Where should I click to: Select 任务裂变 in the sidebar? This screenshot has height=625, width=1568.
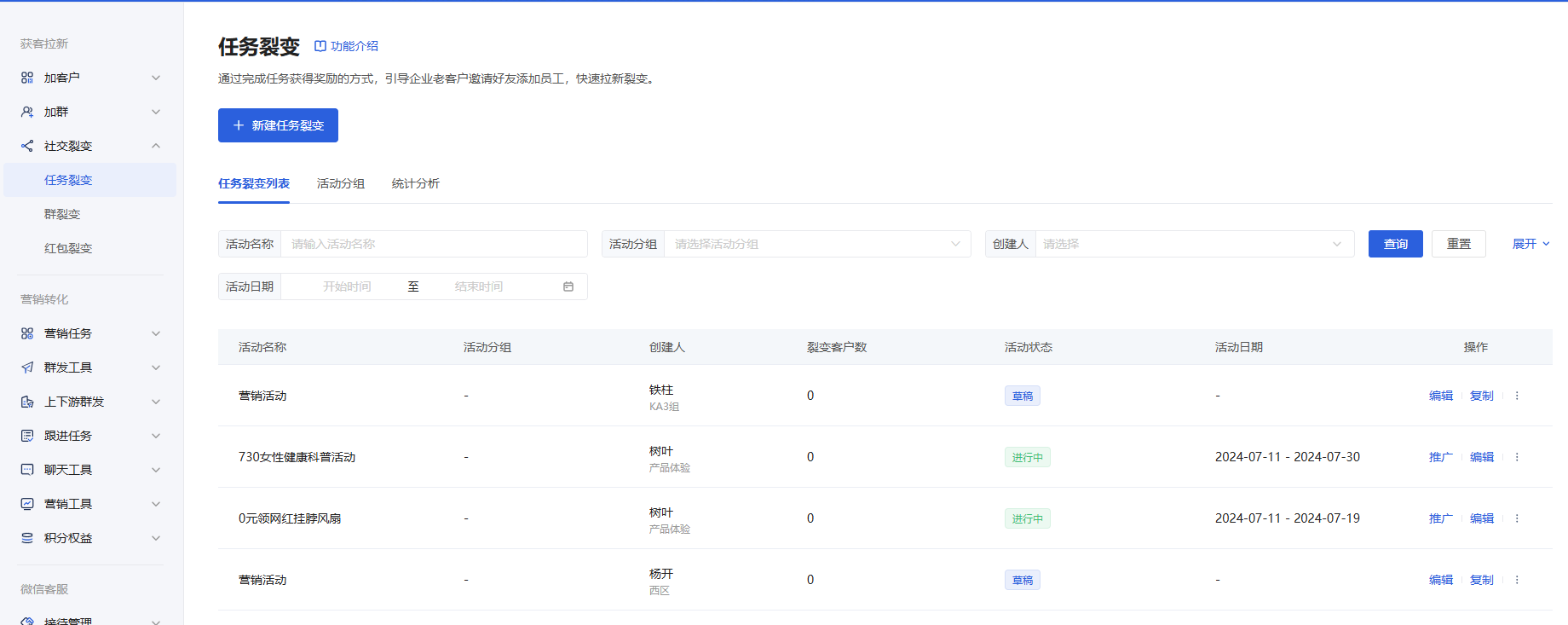tap(89, 180)
